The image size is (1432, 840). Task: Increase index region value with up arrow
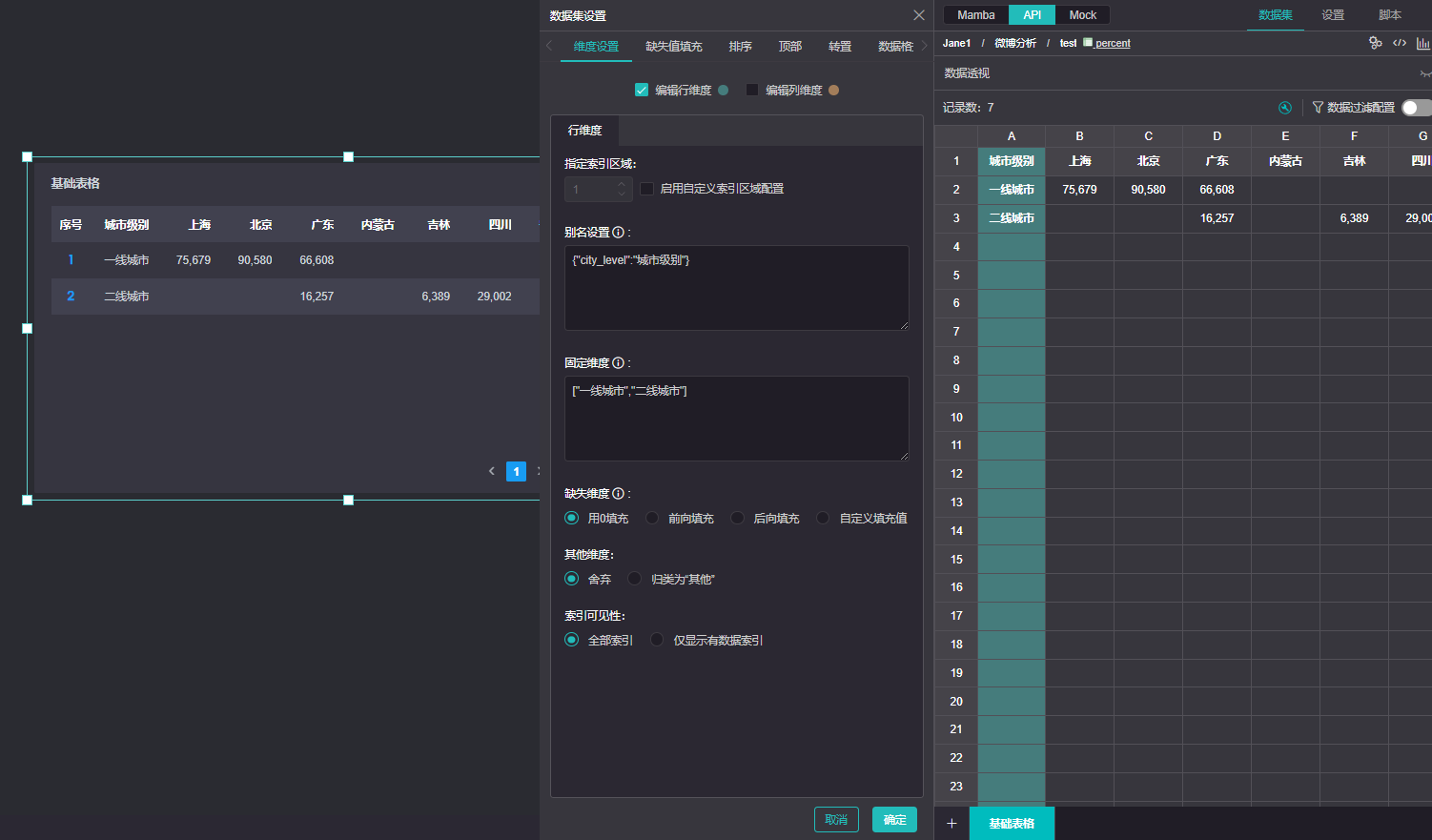click(x=622, y=183)
